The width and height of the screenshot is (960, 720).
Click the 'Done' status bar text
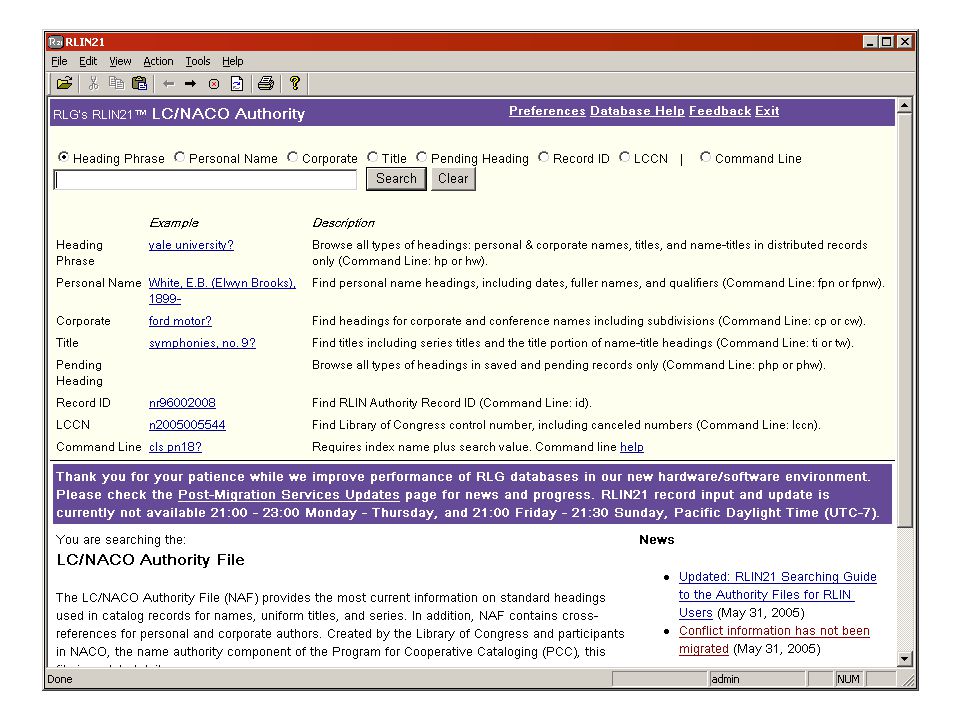tap(60, 679)
